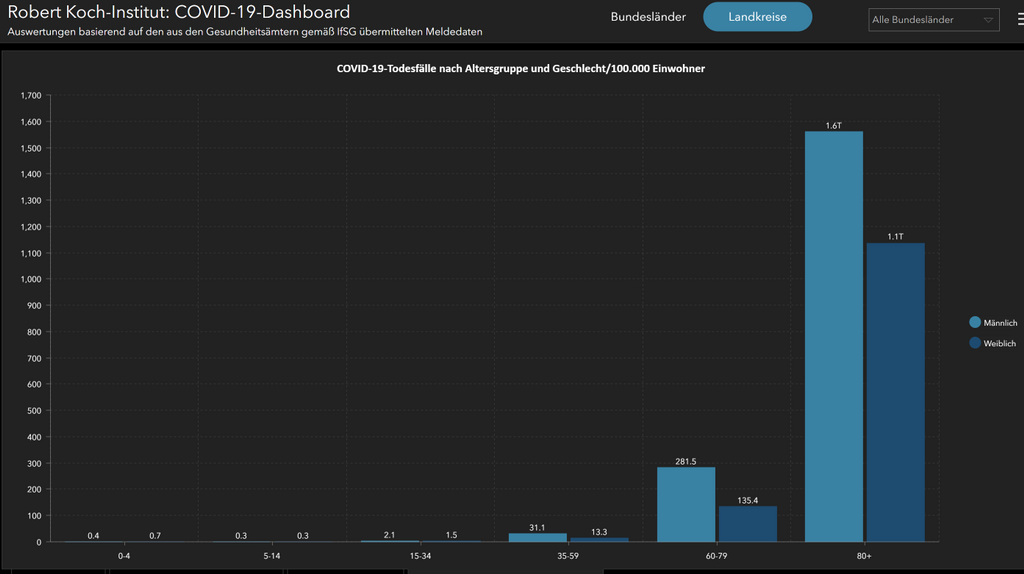1024x574 pixels.
Task: Click the Robert Koch-Institut dashboard title
Action: tap(178, 12)
